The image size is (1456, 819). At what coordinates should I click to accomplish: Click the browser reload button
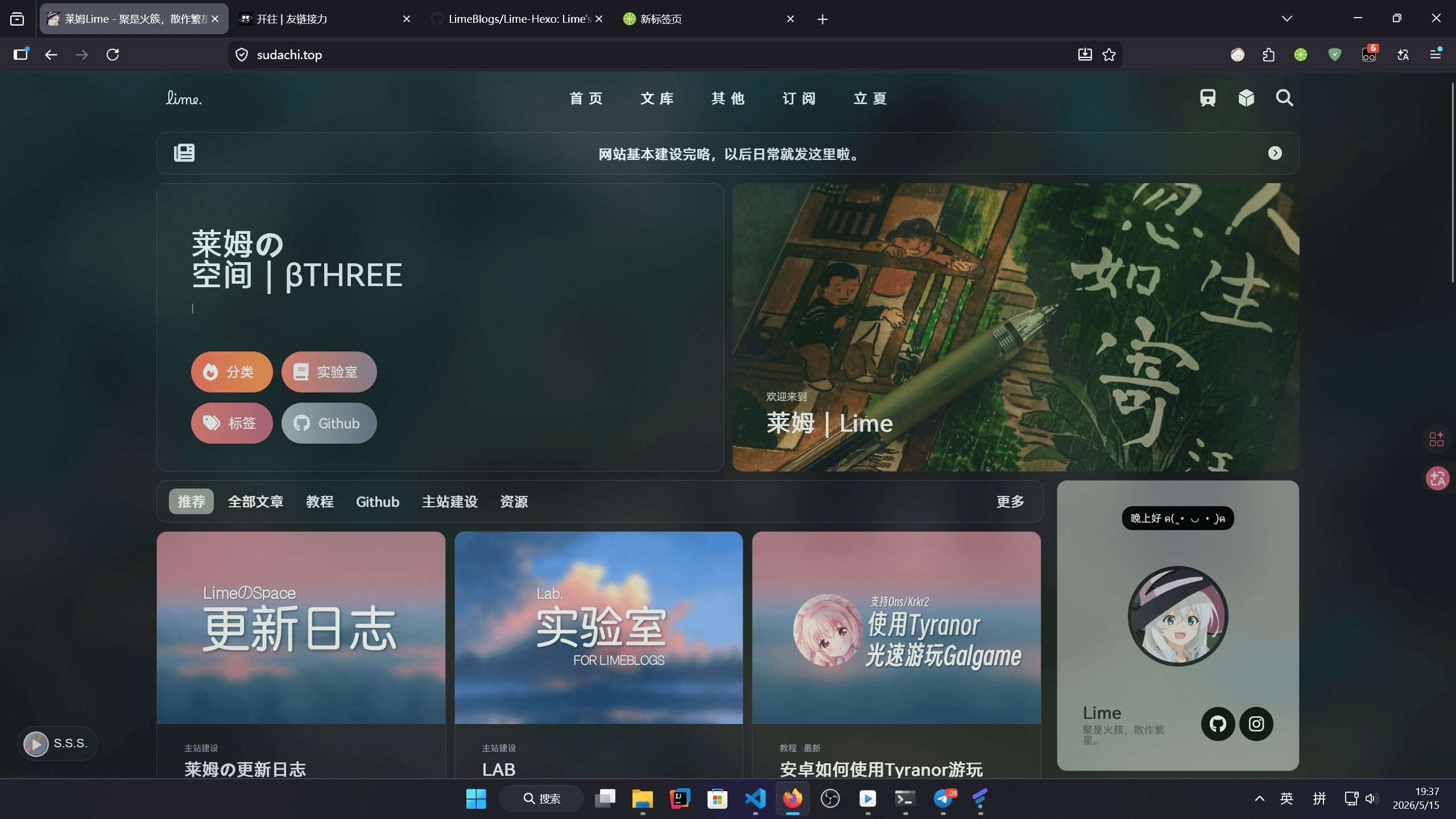[x=113, y=55]
